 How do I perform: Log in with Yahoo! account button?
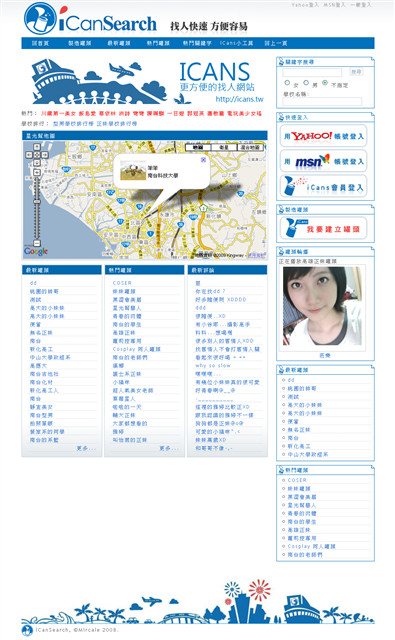tap(324, 136)
